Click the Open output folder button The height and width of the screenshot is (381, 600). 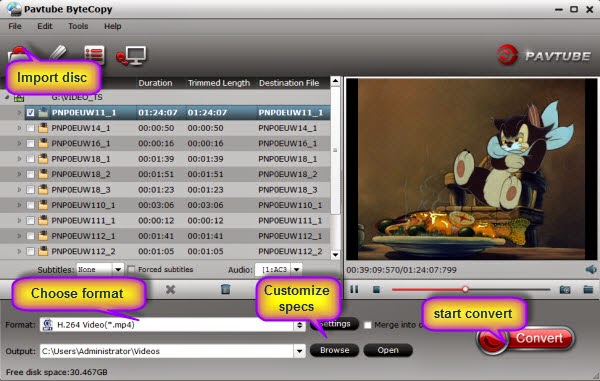point(388,350)
